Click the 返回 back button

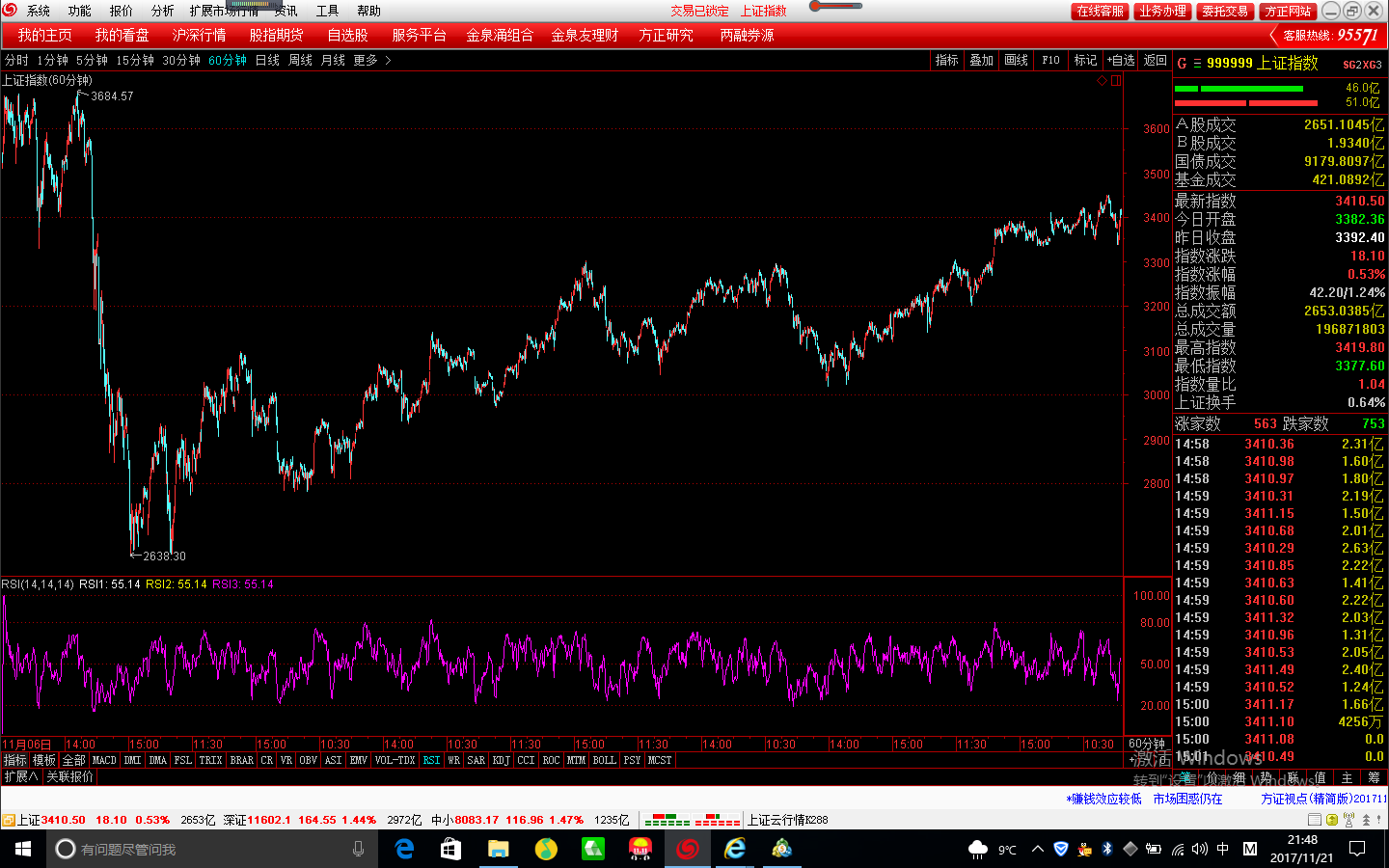click(1156, 60)
